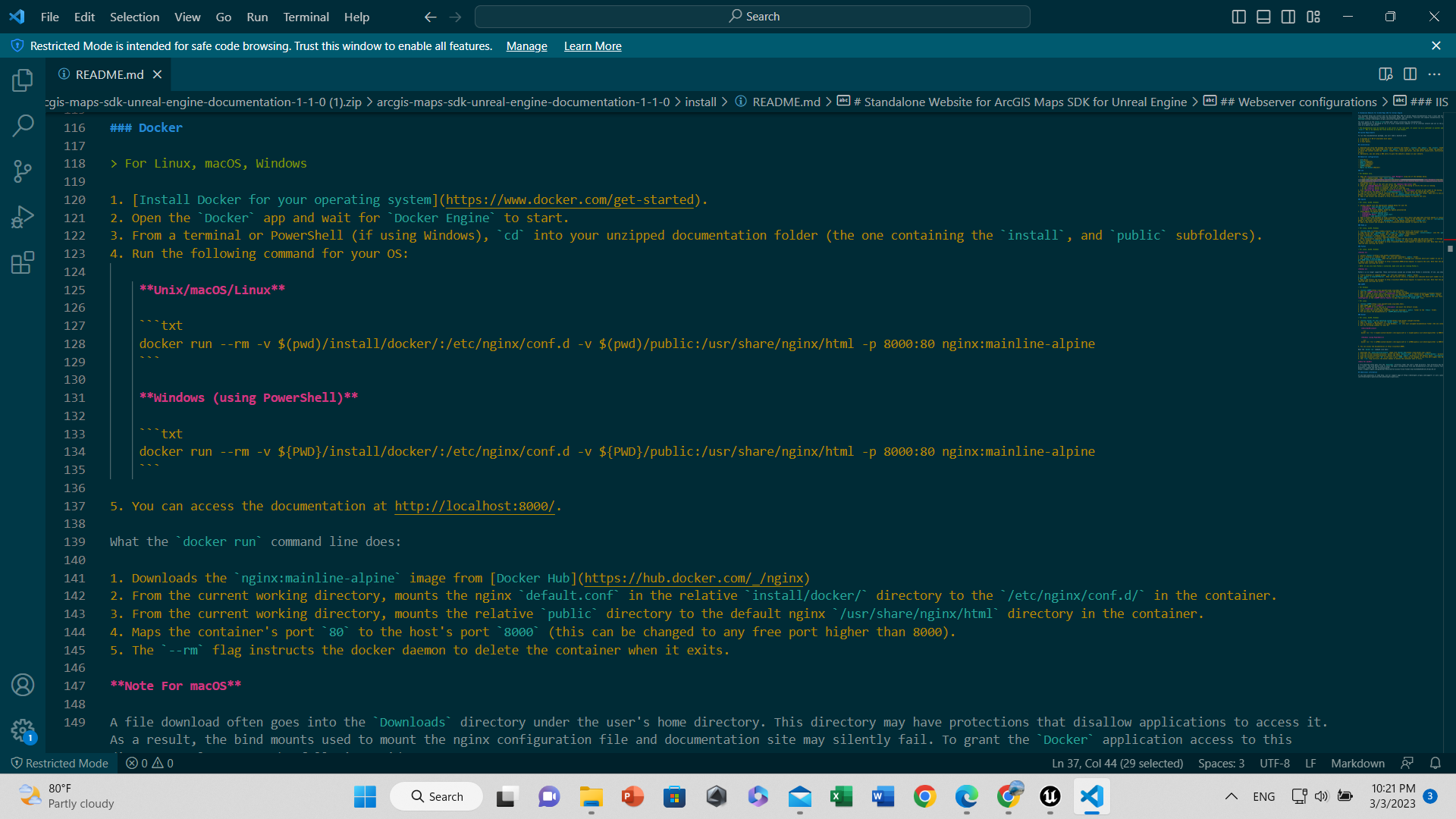The width and height of the screenshot is (1456, 819).
Task: Select the install breadcrumb folder
Action: pyautogui.click(x=700, y=102)
